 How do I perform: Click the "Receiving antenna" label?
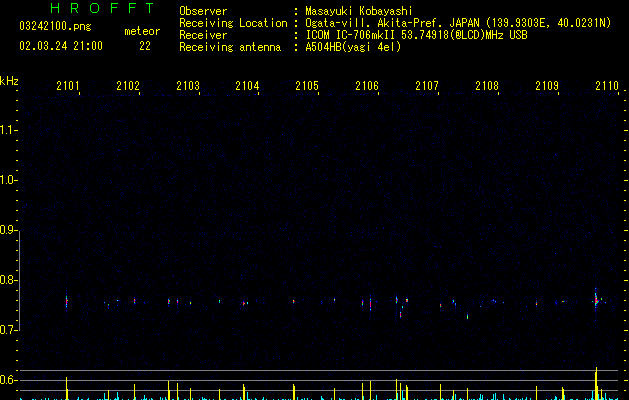click(230, 47)
